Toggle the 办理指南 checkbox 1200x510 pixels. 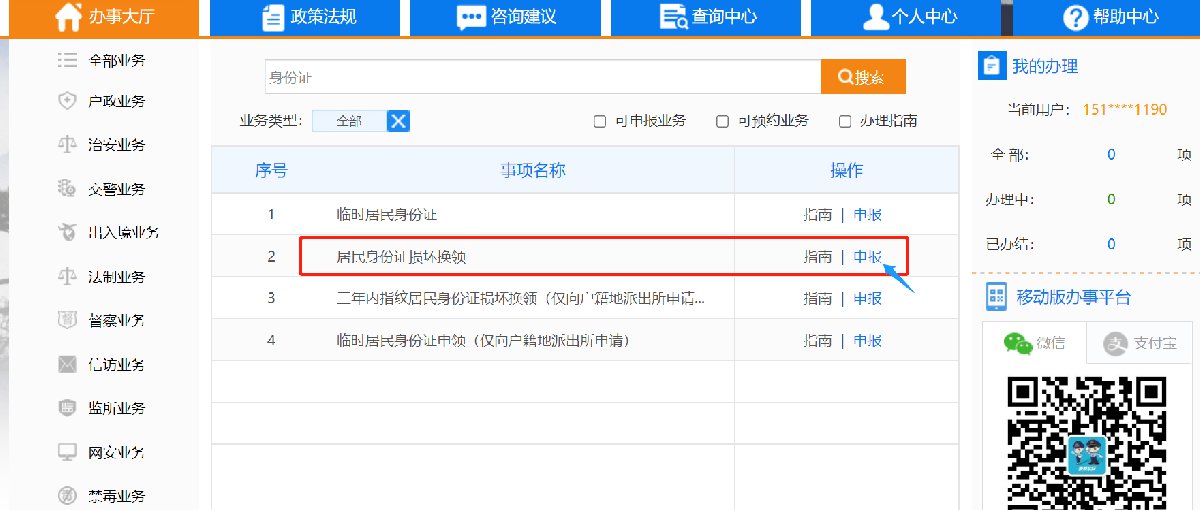tap(845, 122)
